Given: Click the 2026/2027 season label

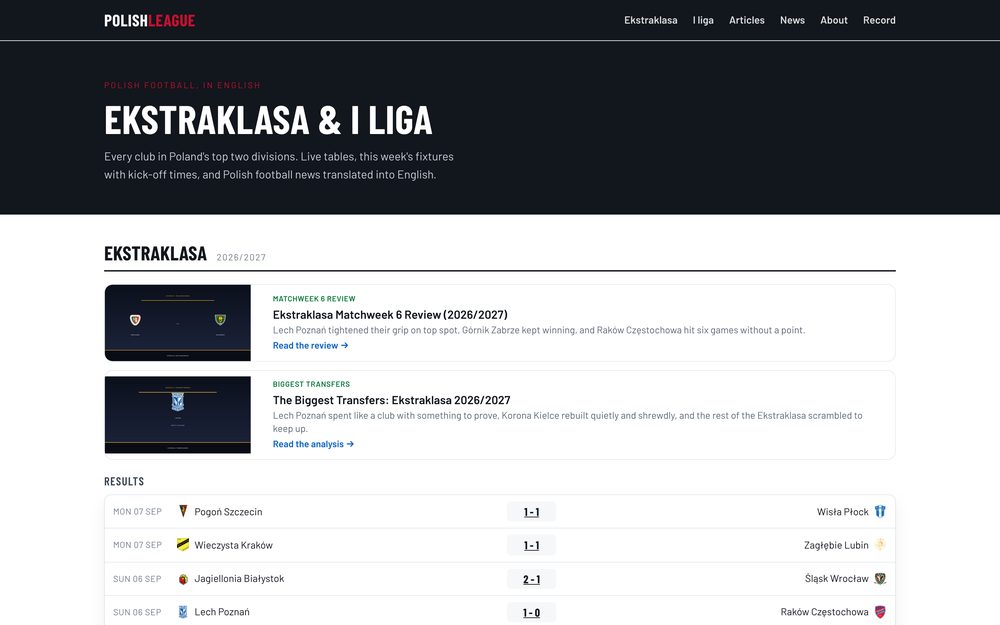Looking at the screenshot, I should [x=241, y=258].
